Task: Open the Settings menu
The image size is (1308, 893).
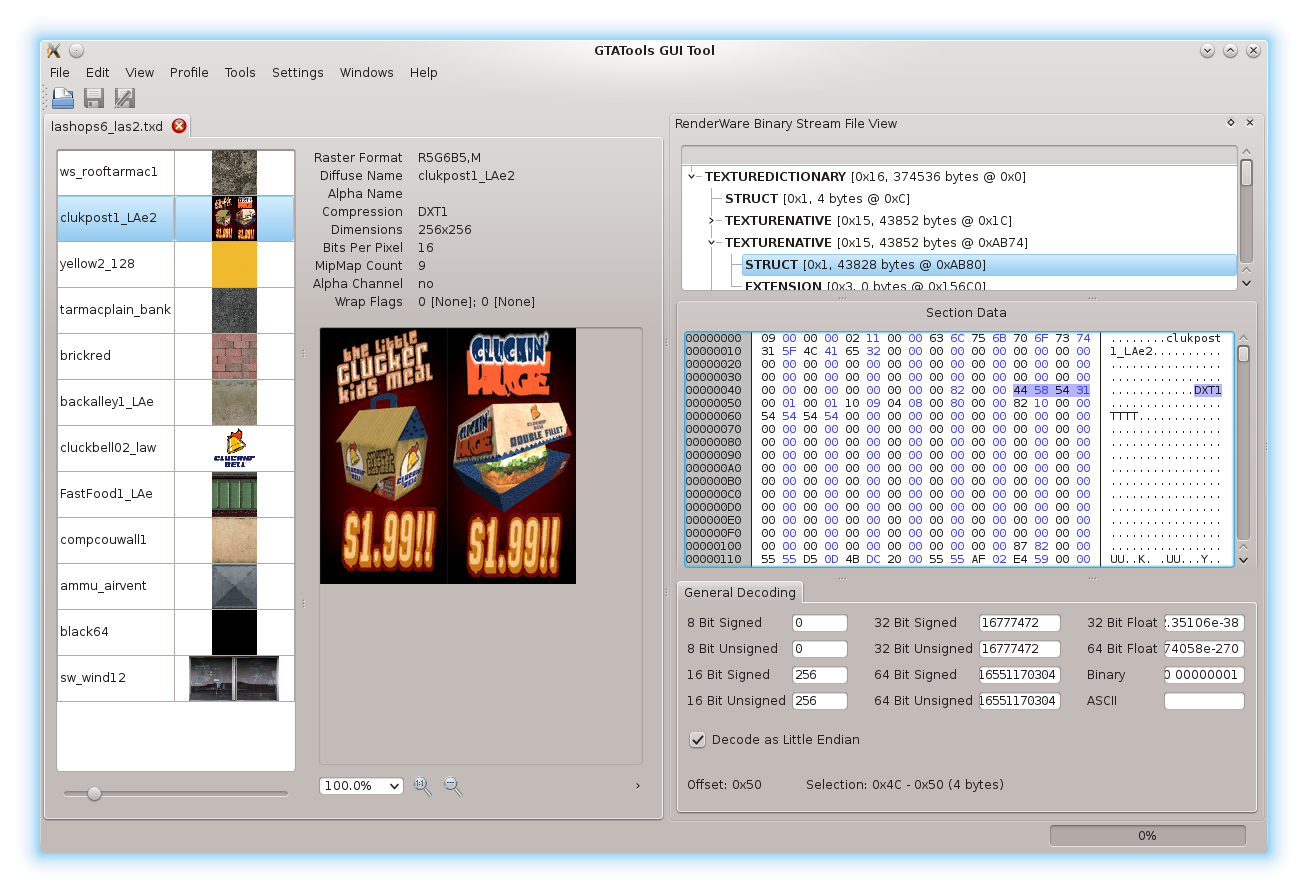Action: click(x=298, y=73)
